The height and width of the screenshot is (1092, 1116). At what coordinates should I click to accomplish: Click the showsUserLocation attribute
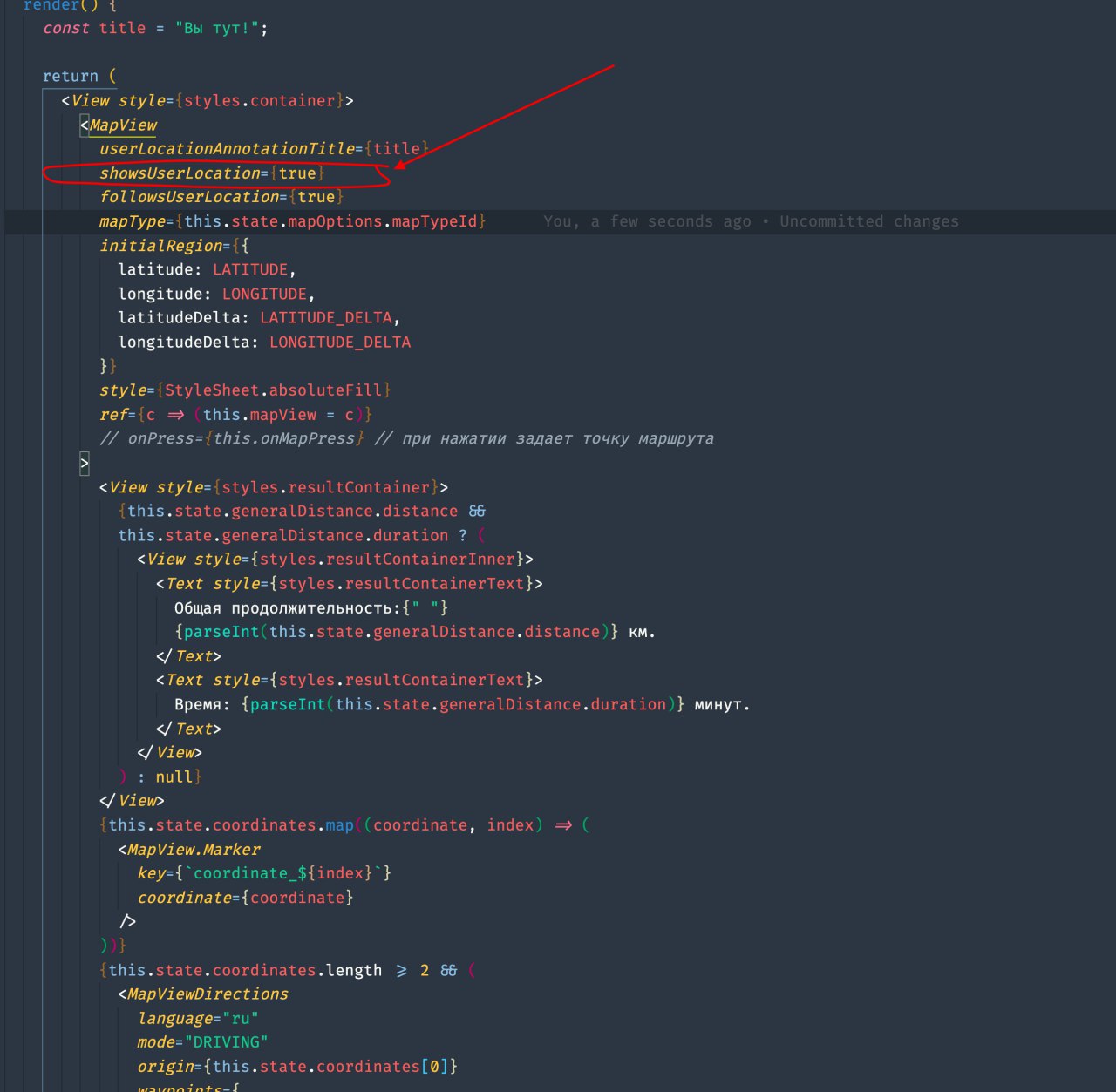coord(180,173)
